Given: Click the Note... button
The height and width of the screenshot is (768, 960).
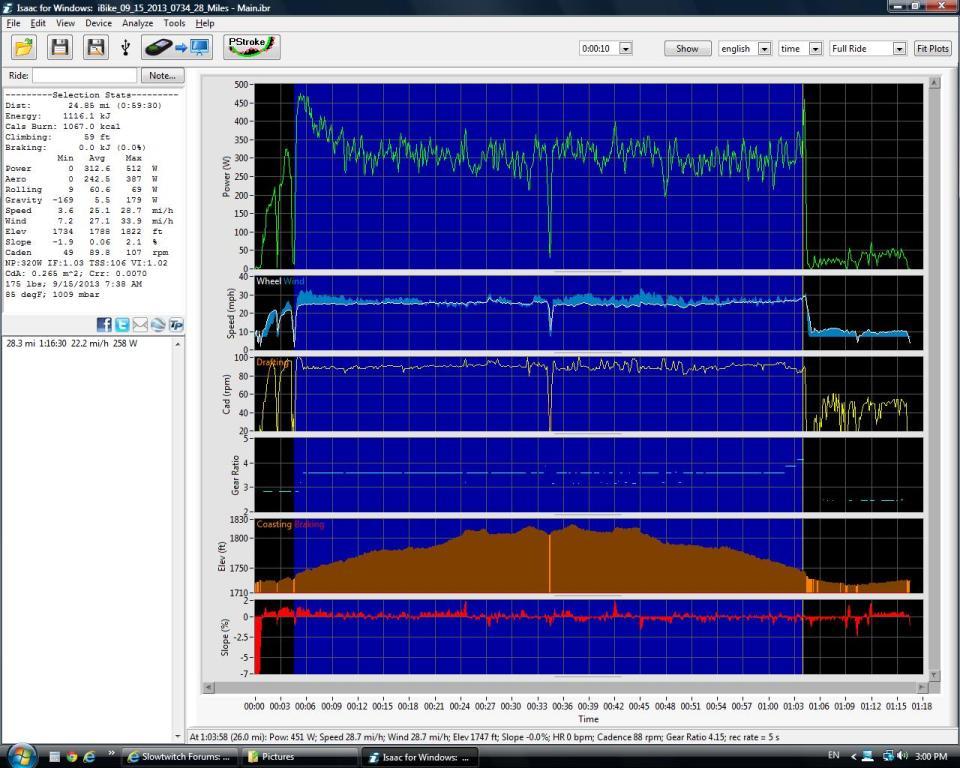Looking at the screenshot, I should [x=162, y=75].
